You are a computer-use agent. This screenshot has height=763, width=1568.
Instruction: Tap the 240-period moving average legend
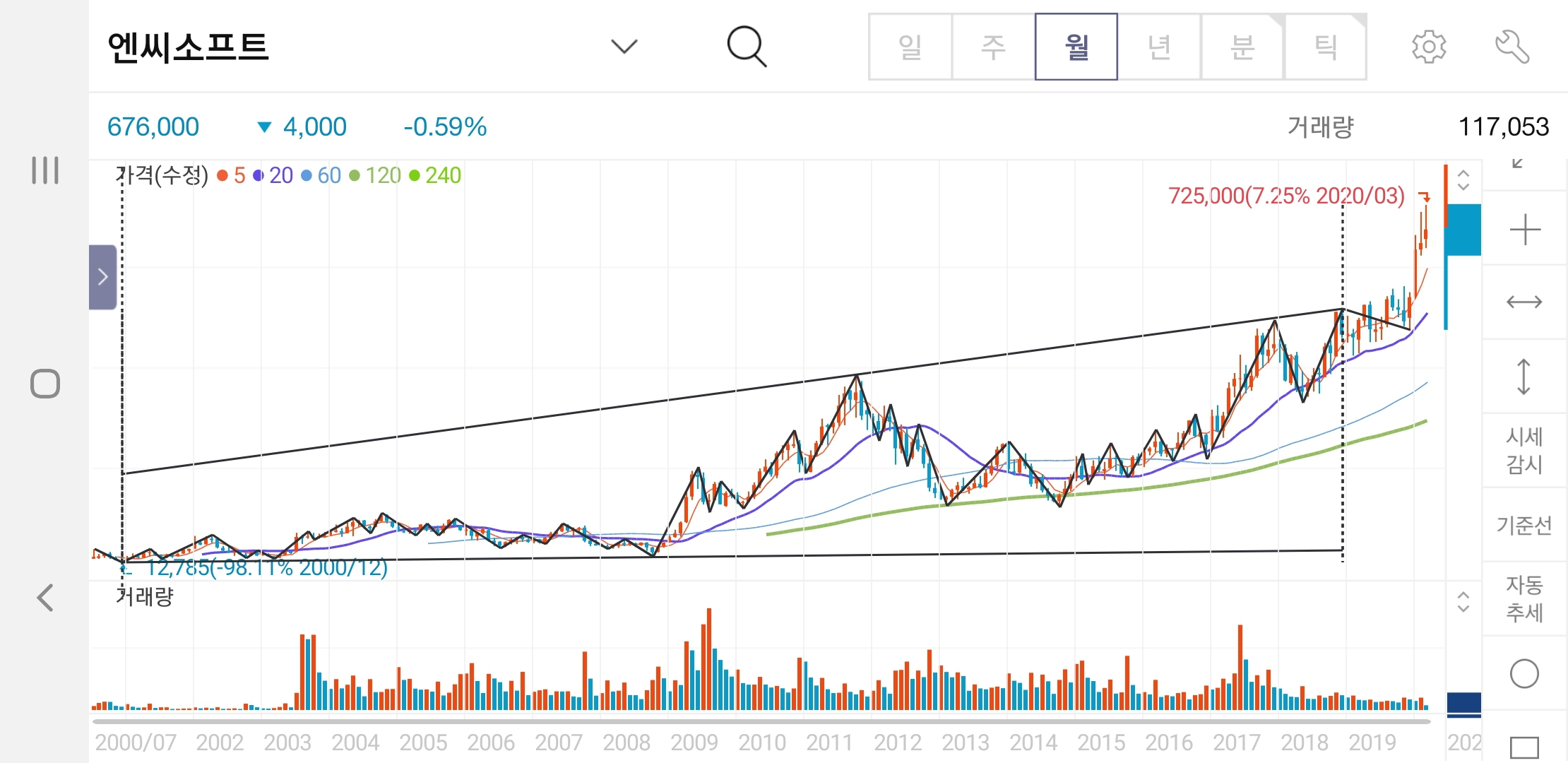(435, 175)
